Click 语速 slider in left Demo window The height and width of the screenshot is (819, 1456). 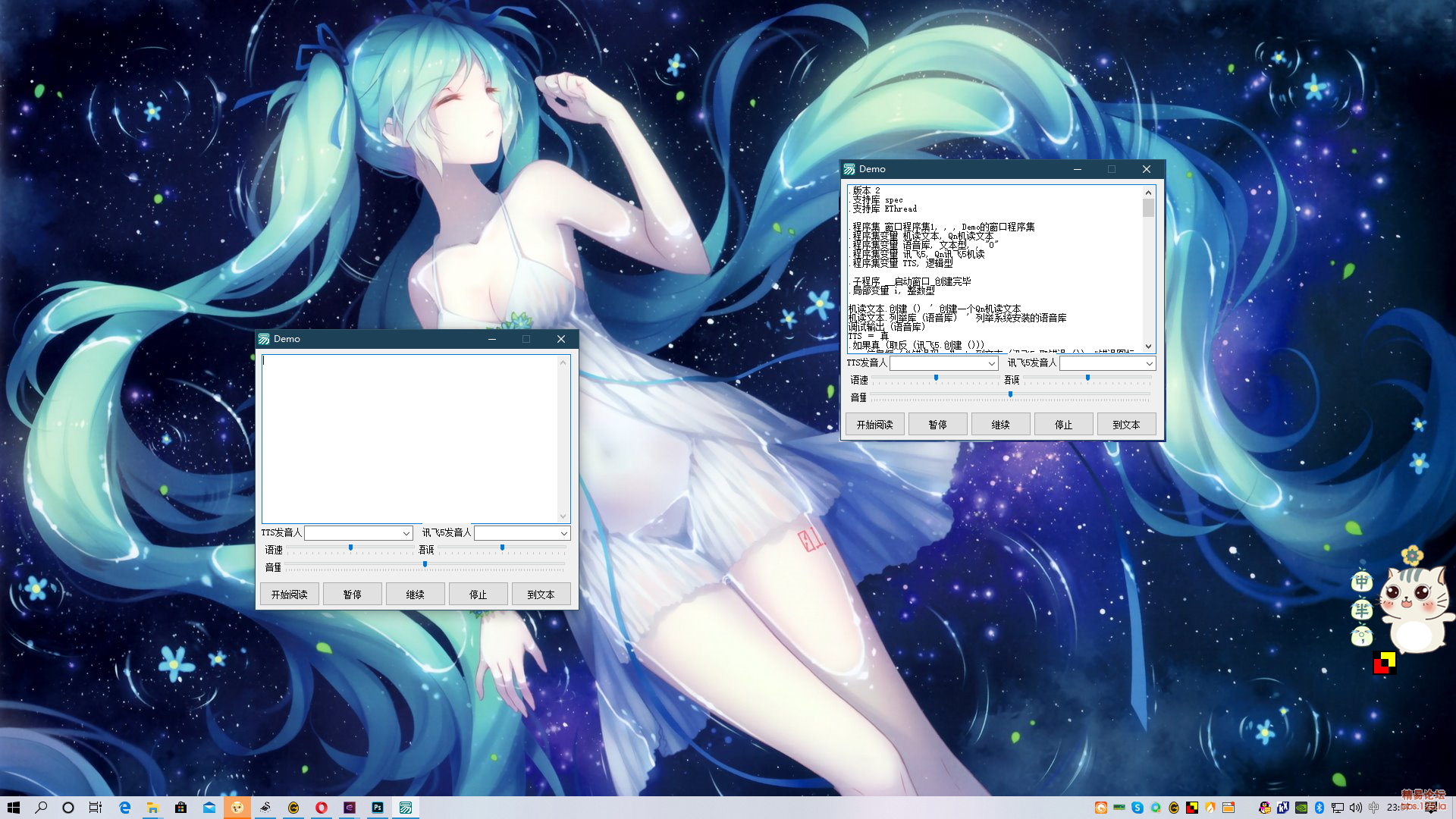(350, 549)
